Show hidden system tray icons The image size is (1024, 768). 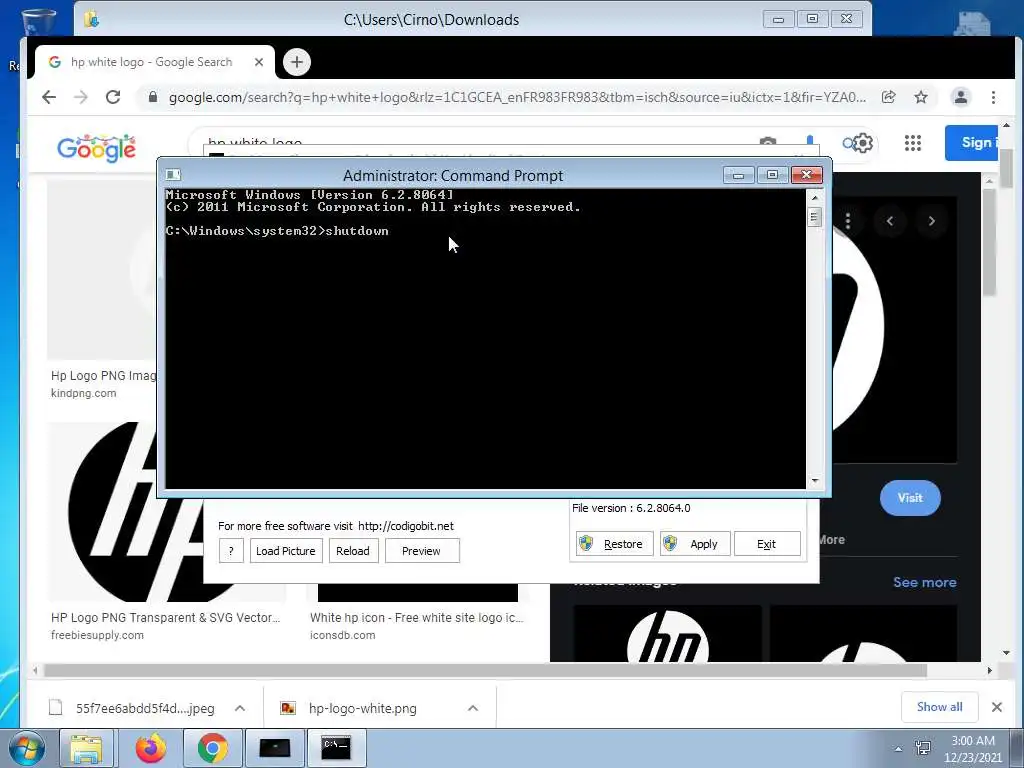(899, 749)
